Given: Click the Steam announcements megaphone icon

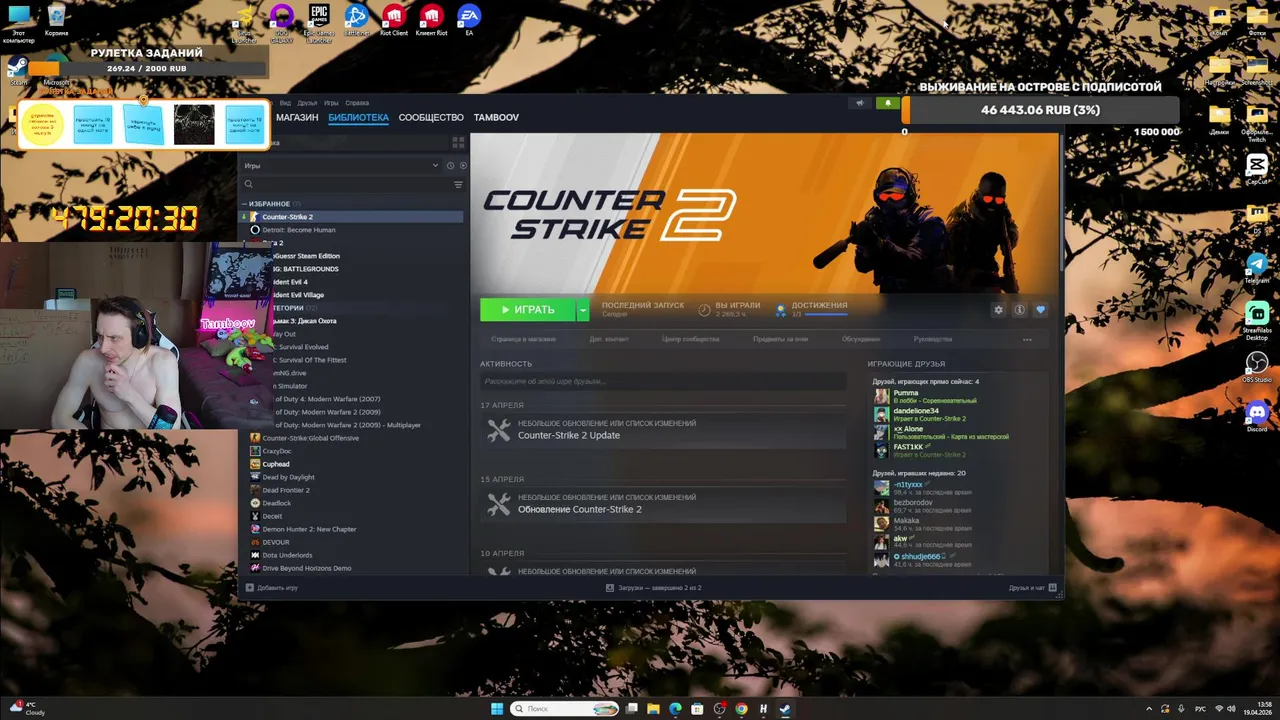Looking at the screenshot, I should (x=859, y=103).
